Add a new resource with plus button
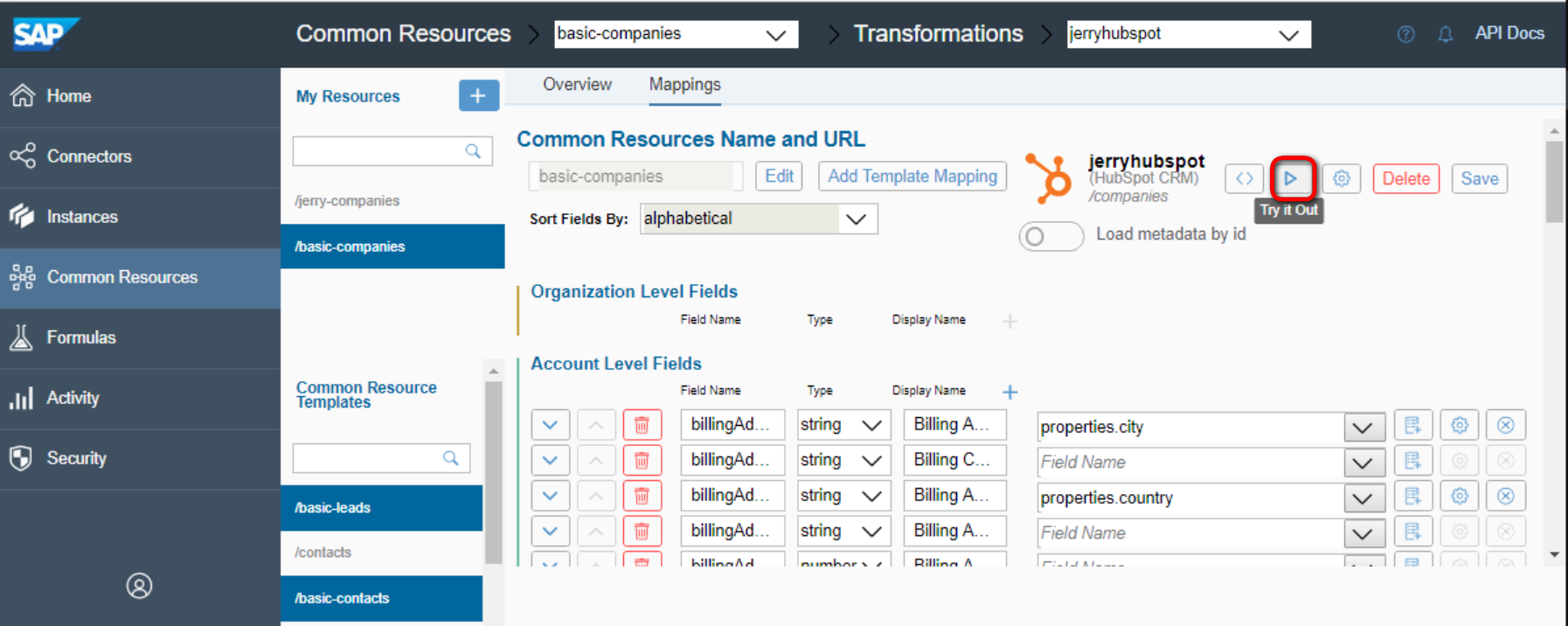The image size is (1568, 626). point(478,95)
